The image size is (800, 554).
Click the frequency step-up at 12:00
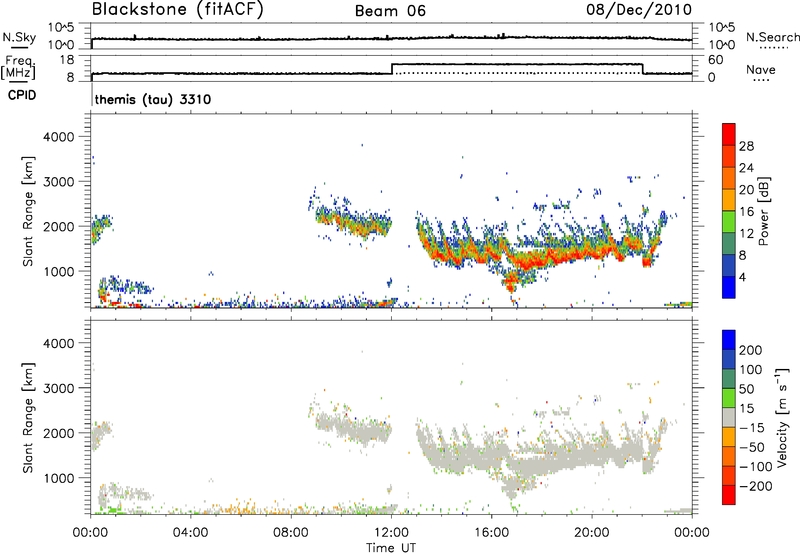[x=392, y=69]
